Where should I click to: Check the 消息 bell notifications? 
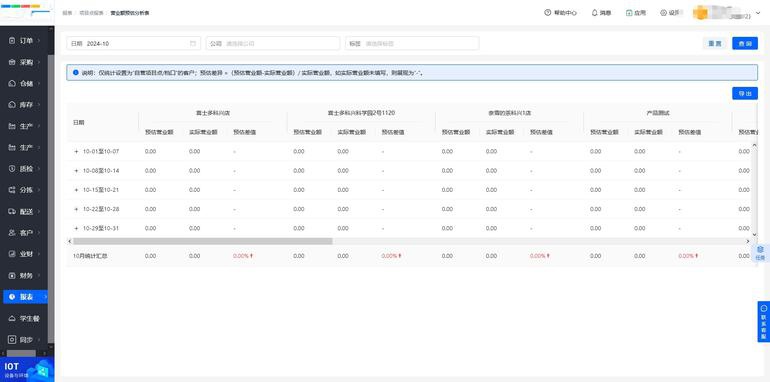[602, 13]
